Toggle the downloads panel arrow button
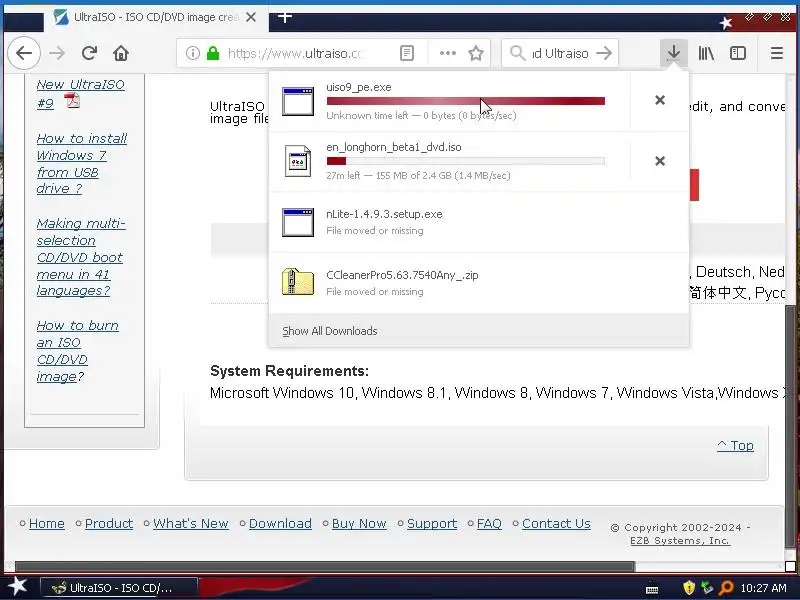Screen dimensions: 800x600 pos(673,53)
